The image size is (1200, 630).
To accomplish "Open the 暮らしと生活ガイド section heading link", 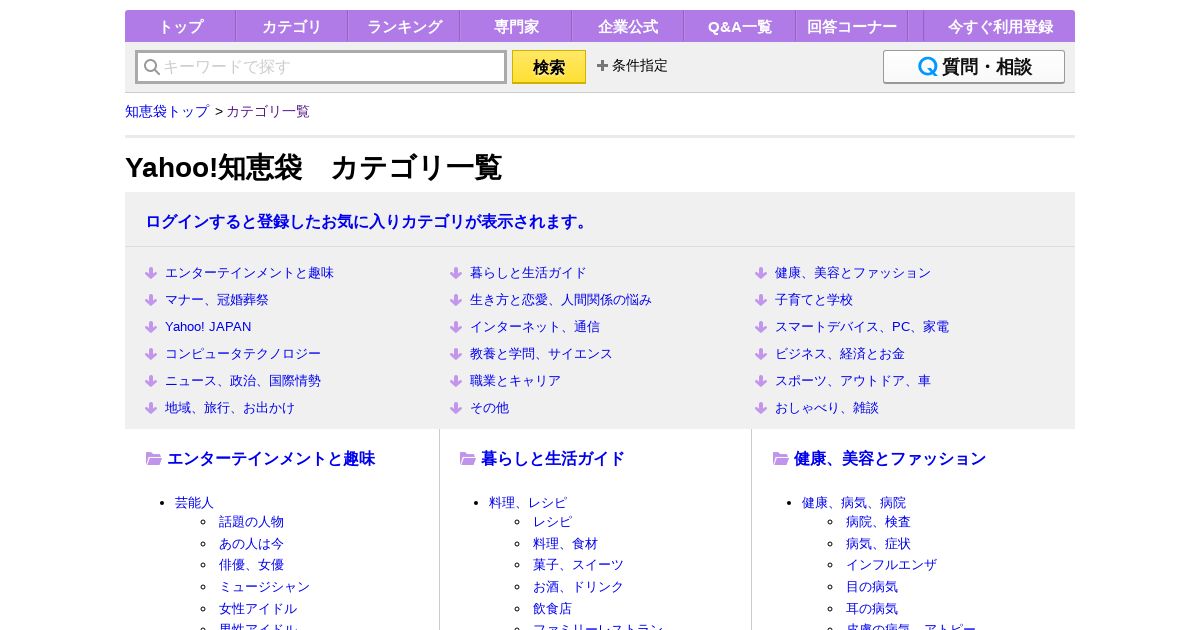I will coord(553,459).
